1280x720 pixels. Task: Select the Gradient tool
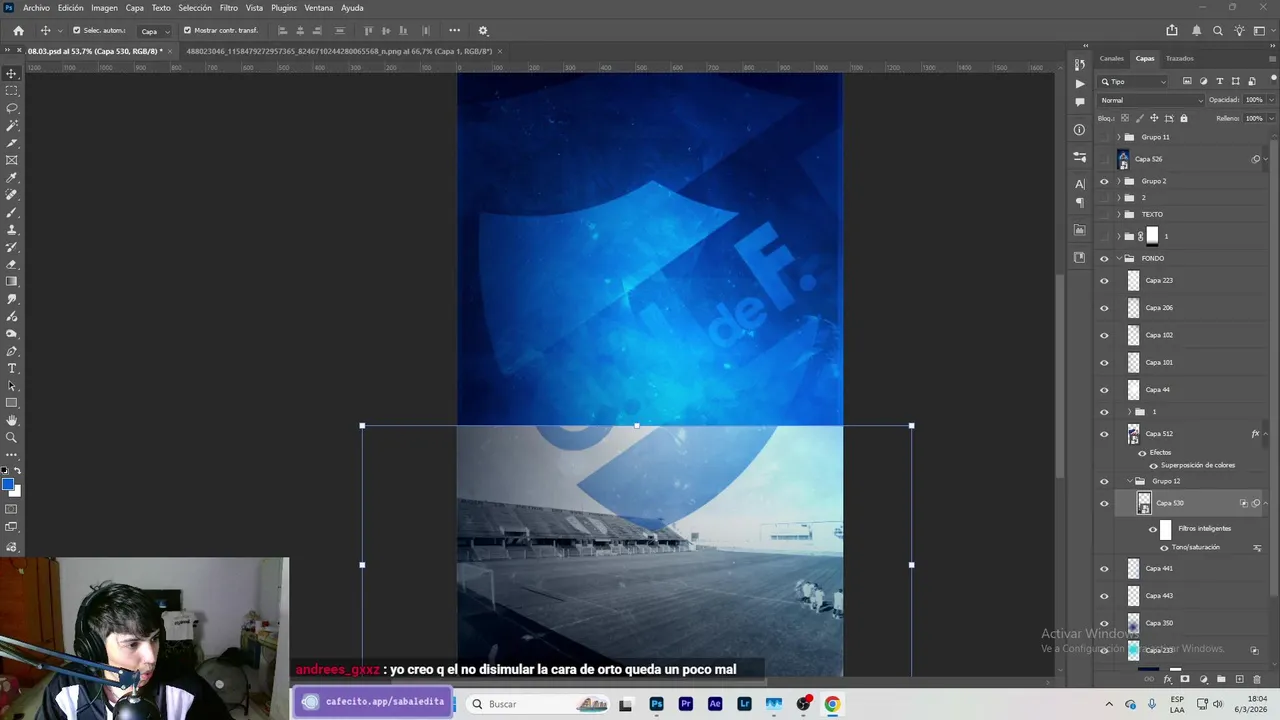pos(12,282)
